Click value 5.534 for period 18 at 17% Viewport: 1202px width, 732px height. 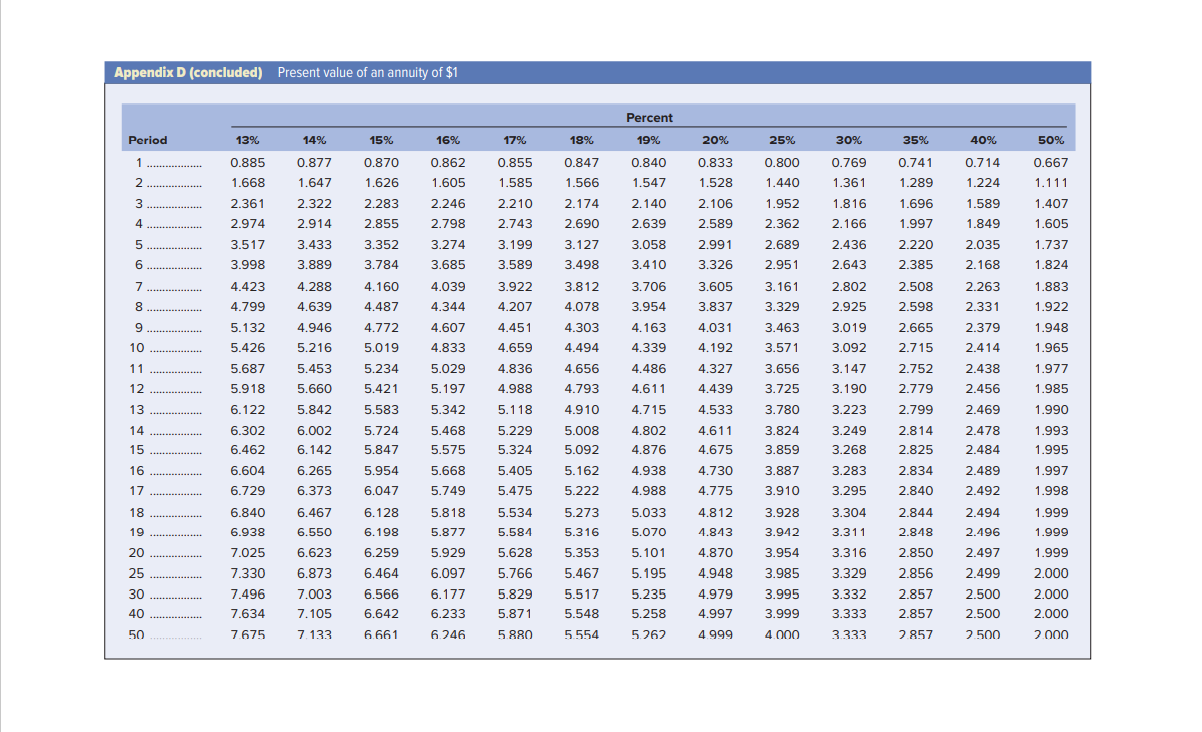(515, 513)
